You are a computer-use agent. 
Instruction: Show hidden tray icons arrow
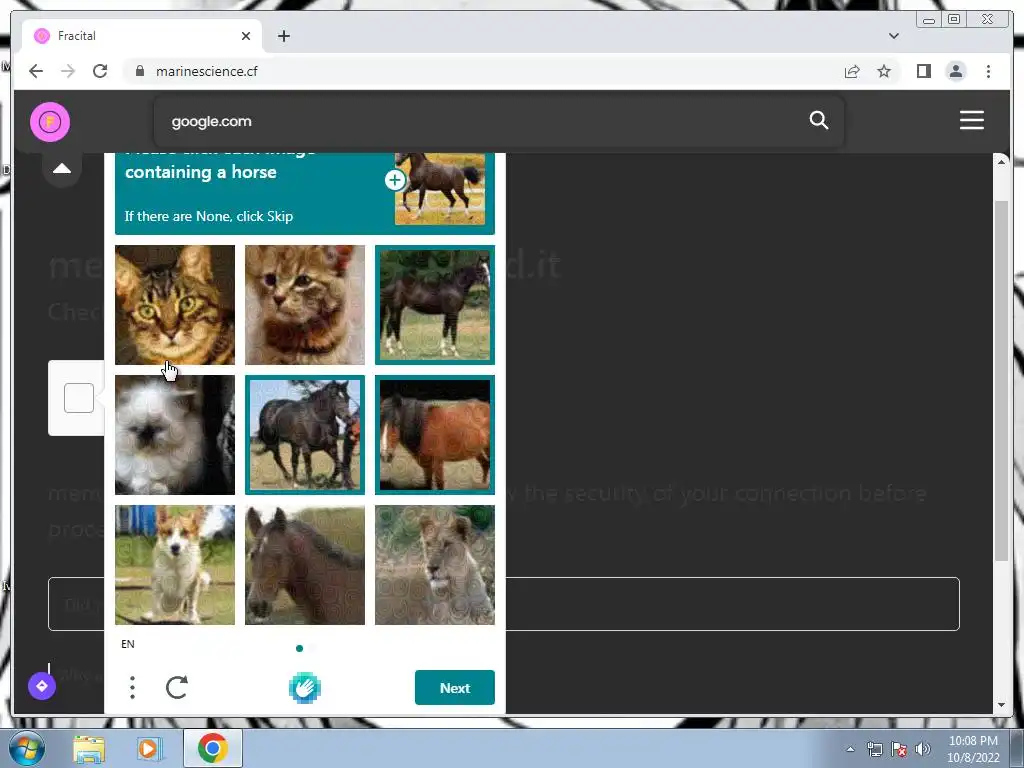[850, 749]
